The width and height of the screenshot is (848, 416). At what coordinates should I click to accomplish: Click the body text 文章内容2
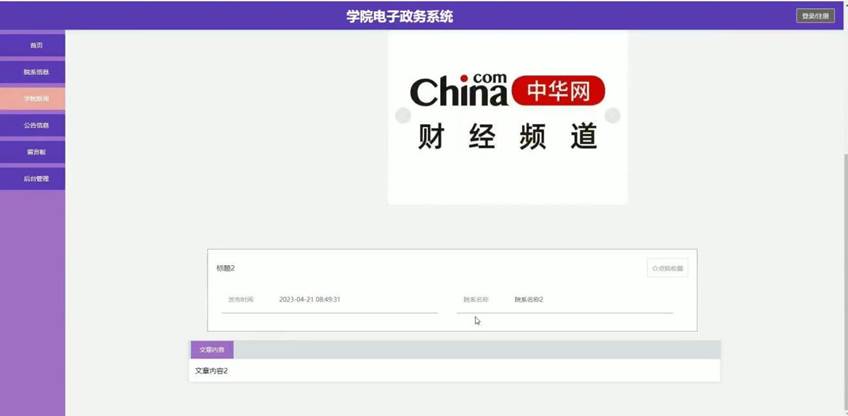(x=211, y=371)
